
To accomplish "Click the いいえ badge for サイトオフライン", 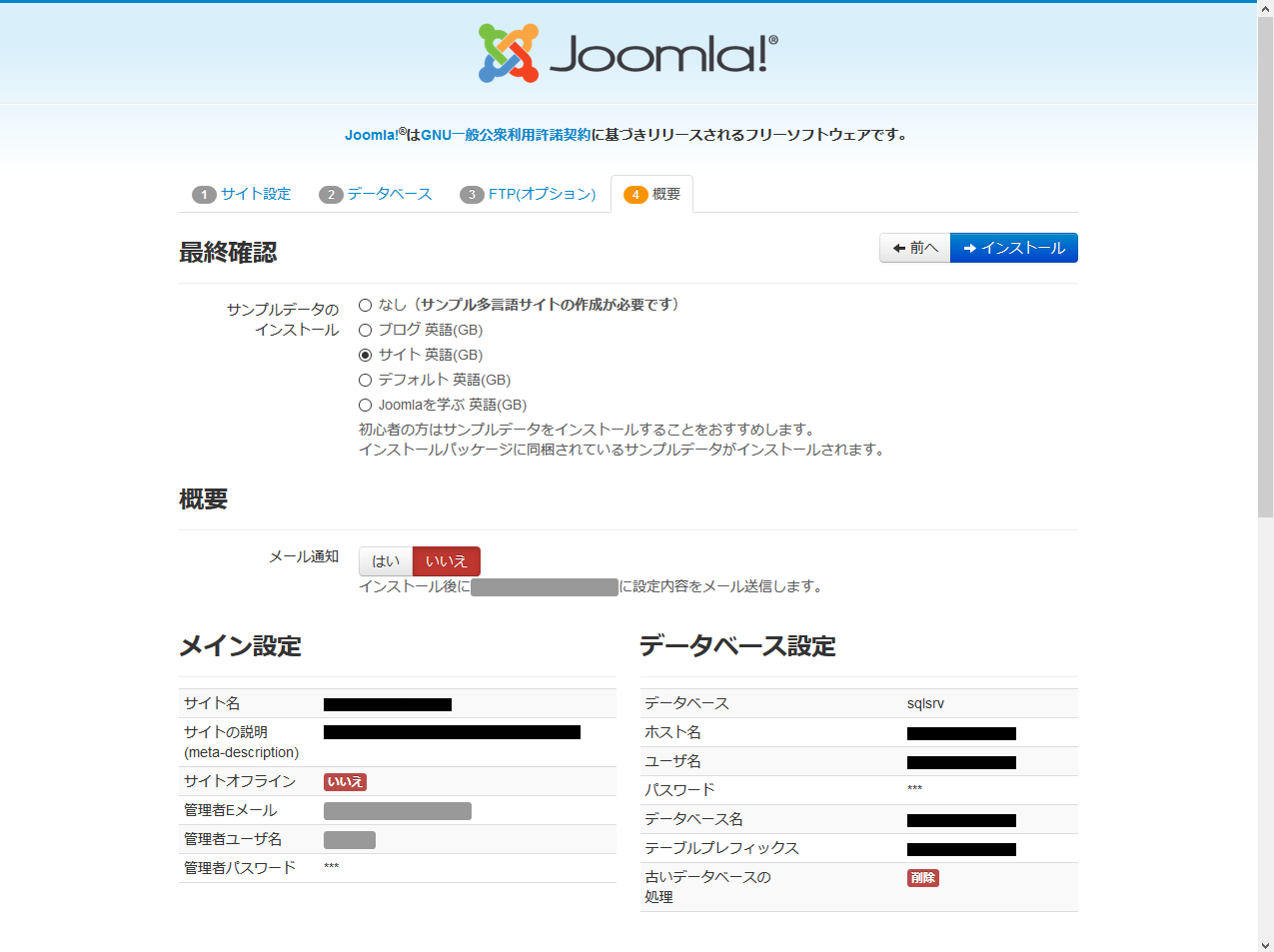I will (345, 782).
